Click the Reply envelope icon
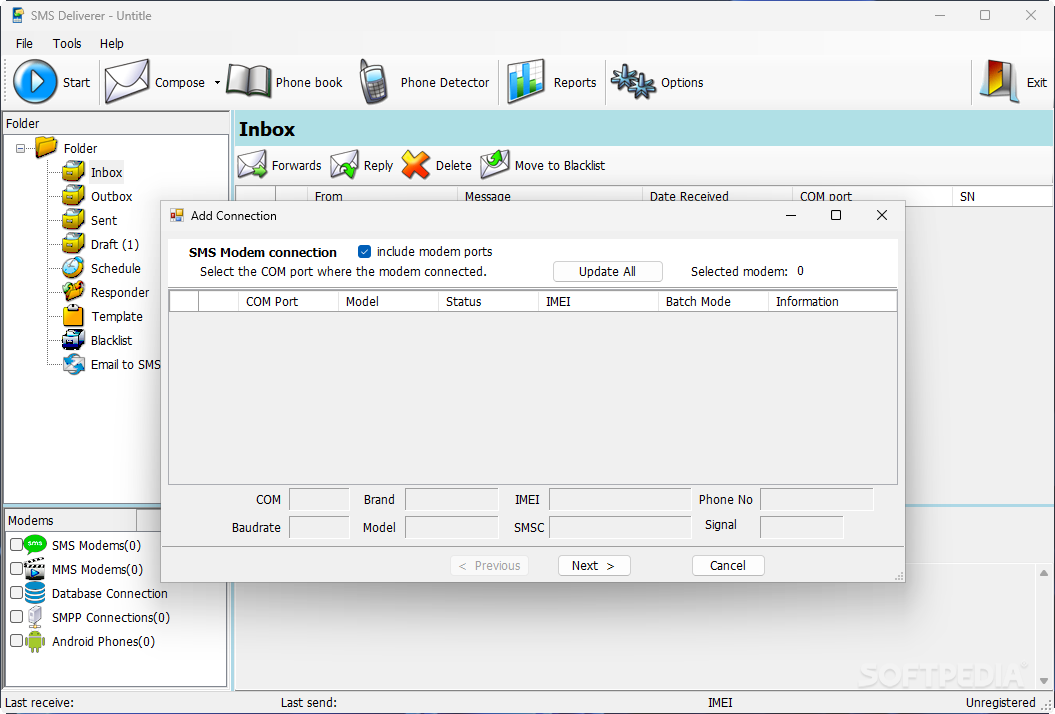Viewport: 1055px width, 714px height. [x=344, y=165]
